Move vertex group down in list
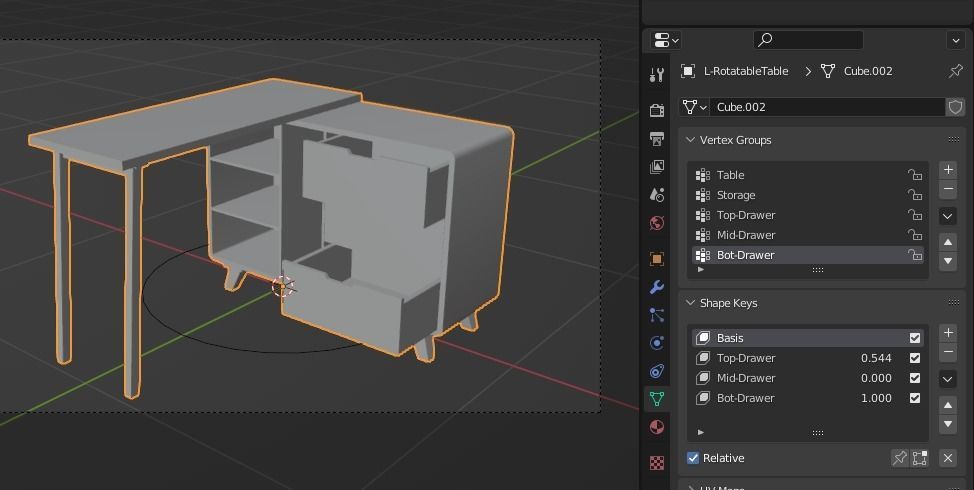Image resolution: width=974 pixels, height=490 pixels. coord(948,261)
